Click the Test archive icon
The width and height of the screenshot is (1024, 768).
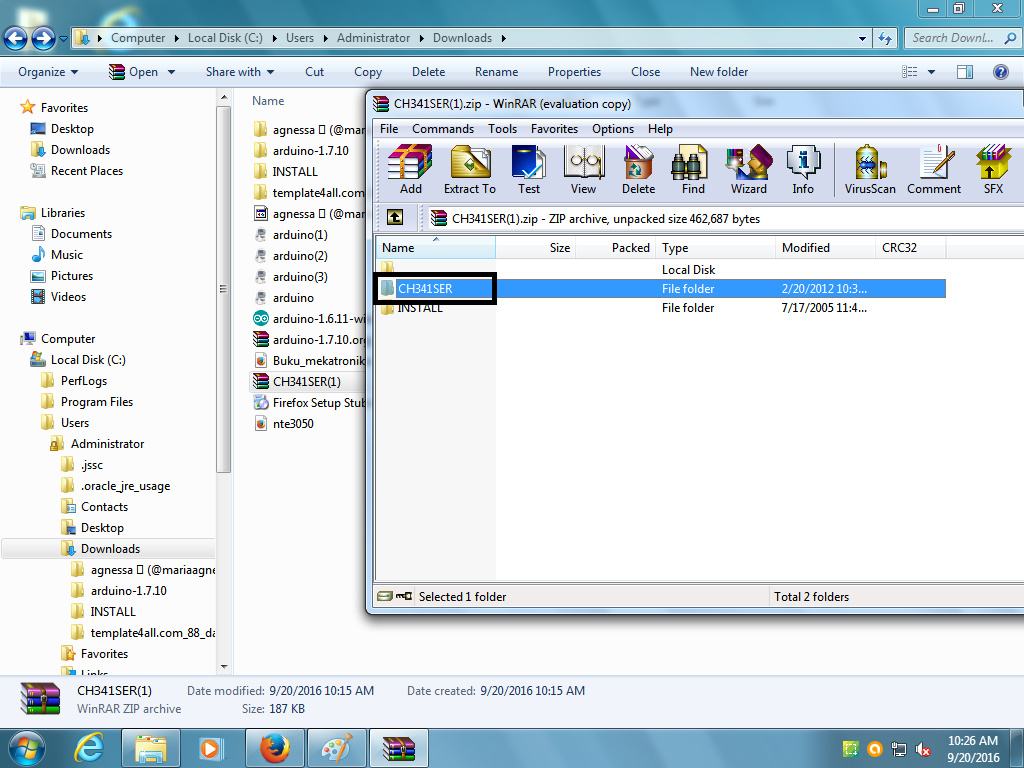[x=528, y=169]
